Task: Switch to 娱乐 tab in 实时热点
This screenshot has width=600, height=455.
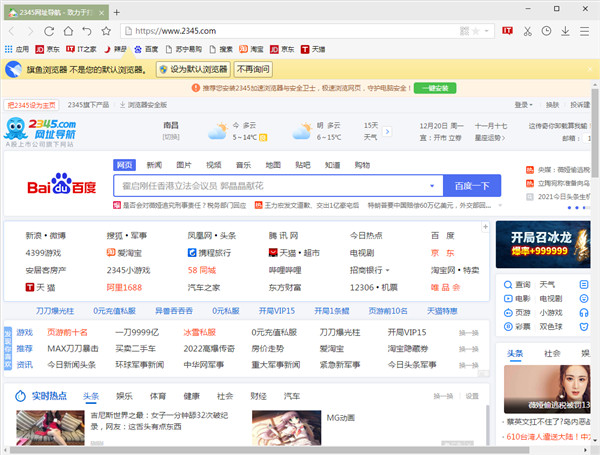Action: click(x=124, y=396)
